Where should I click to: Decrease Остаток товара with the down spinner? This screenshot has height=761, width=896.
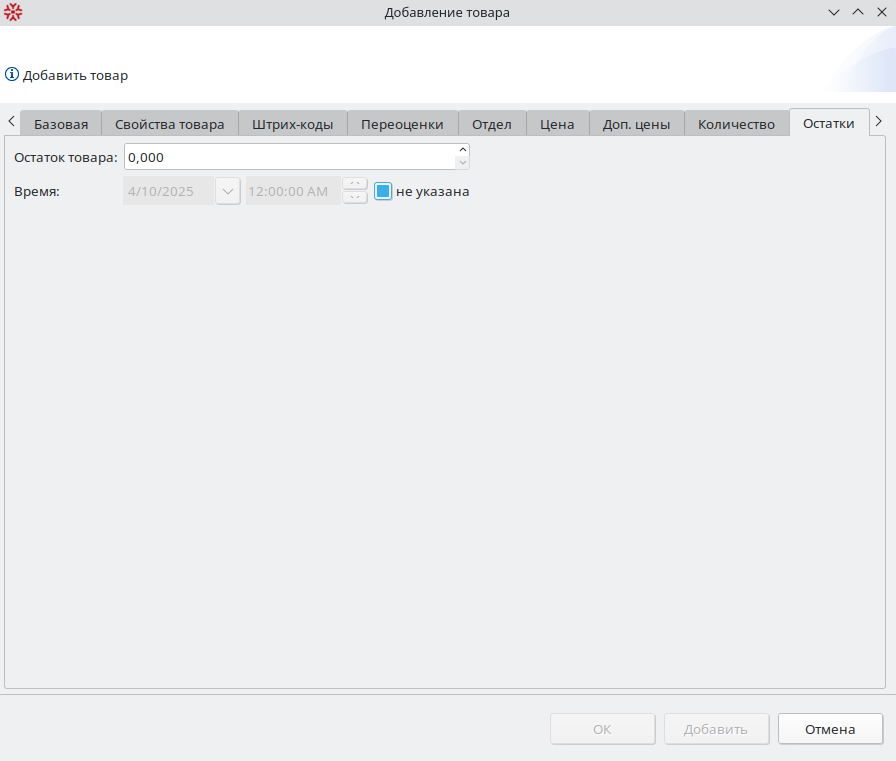[x=462, y=163]
